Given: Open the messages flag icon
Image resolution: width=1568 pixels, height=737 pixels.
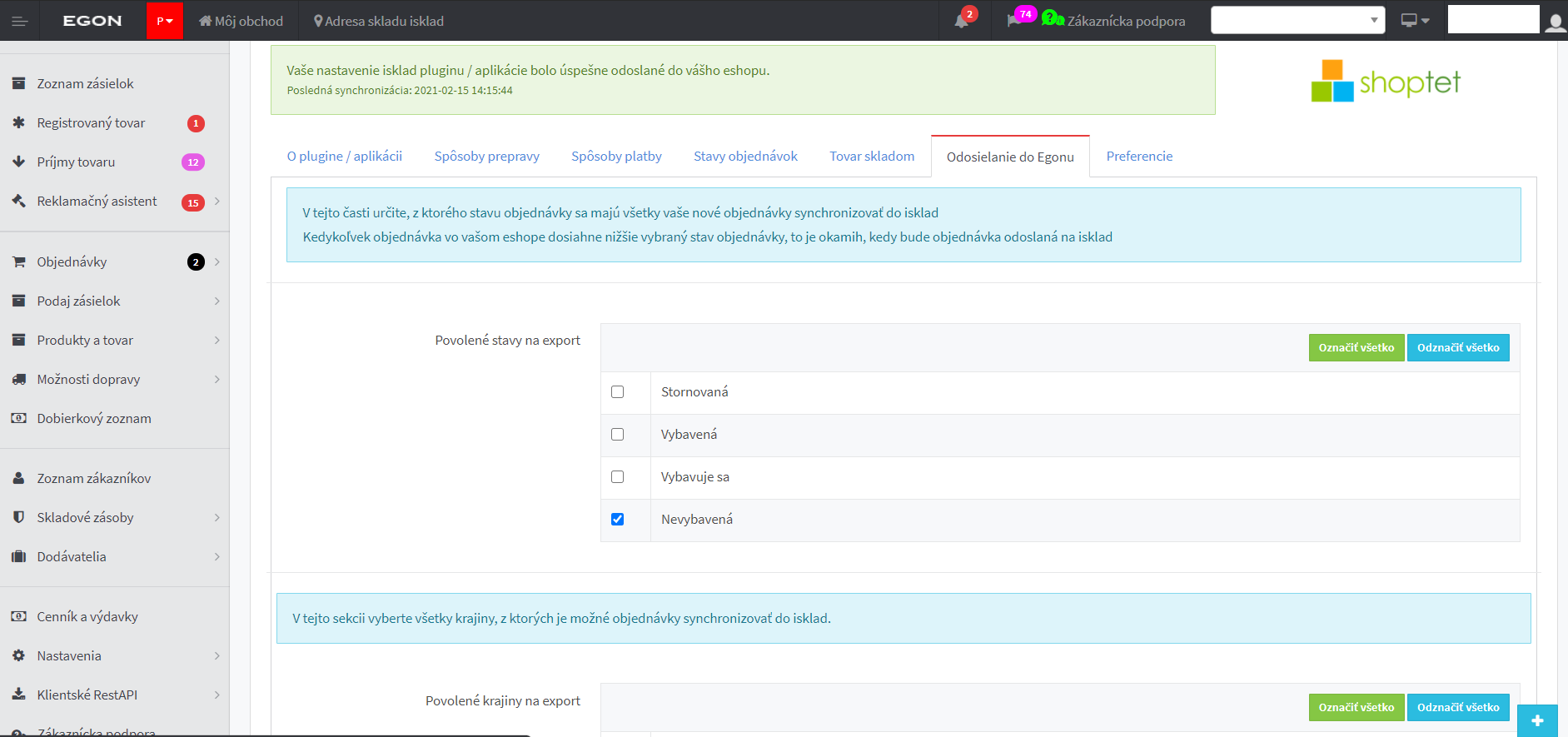Looking at the screenshot, I should (1013, 21).
